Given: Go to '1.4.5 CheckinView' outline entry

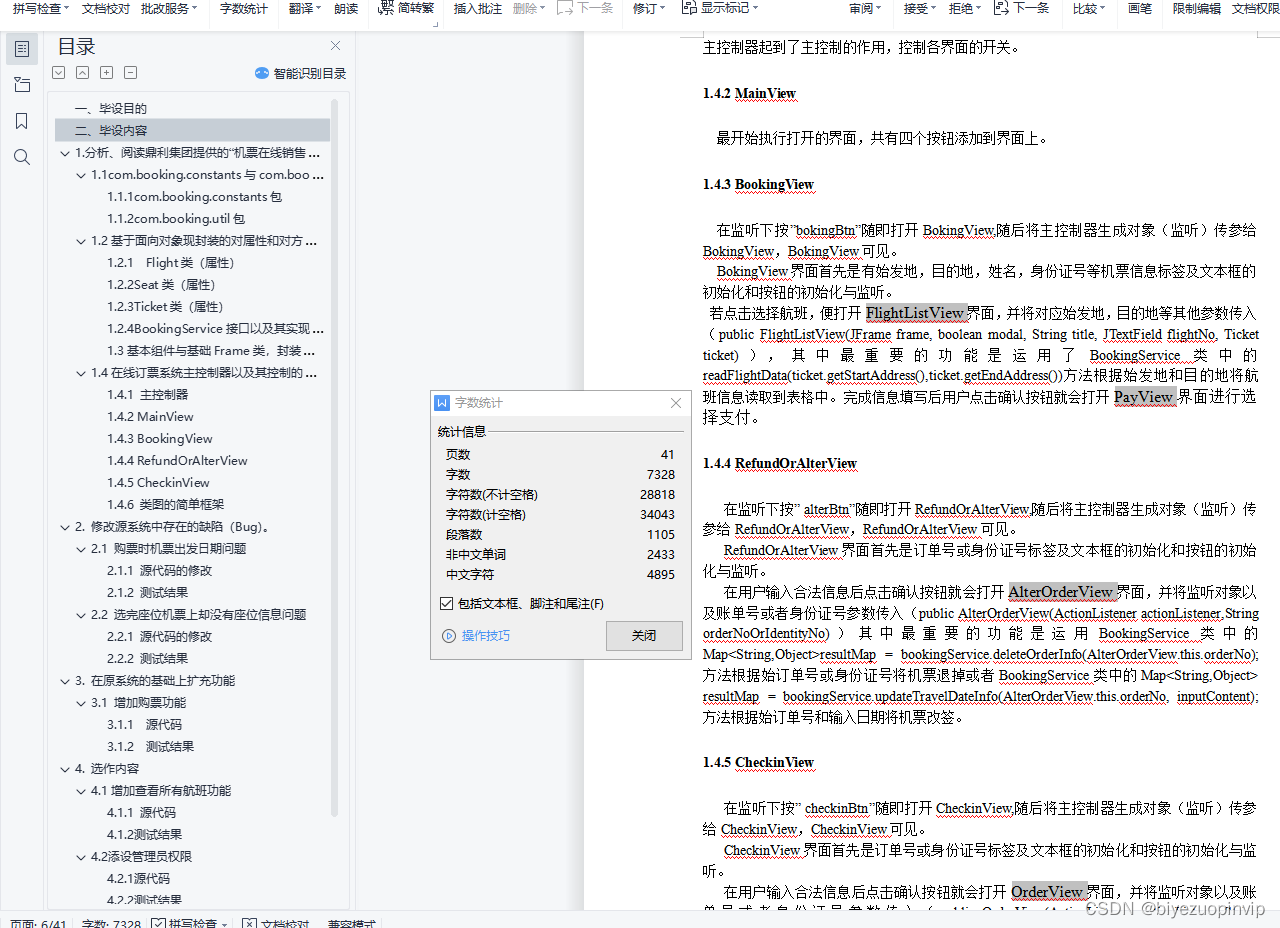Looking at the screenshot, I should (158, 483).
